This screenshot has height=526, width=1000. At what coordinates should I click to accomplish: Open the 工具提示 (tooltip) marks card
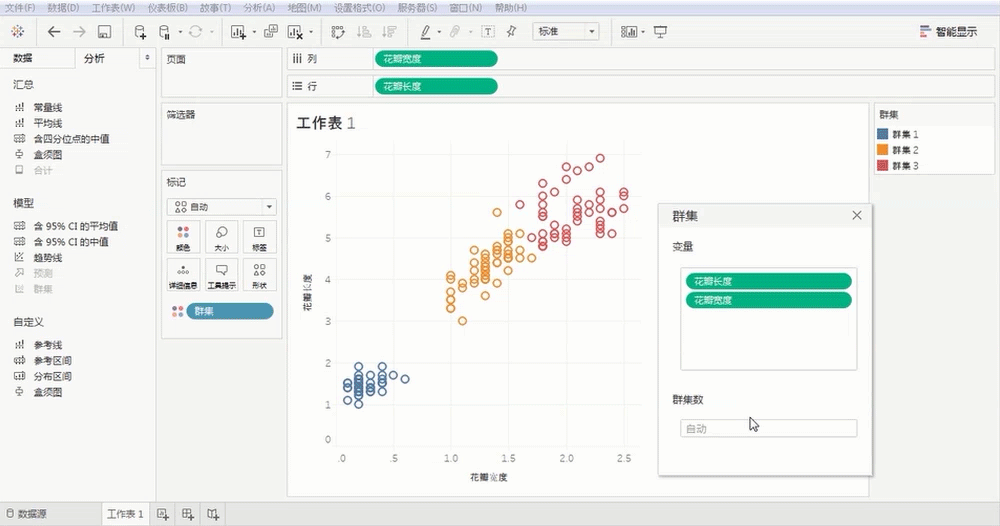tap(221, 275)
